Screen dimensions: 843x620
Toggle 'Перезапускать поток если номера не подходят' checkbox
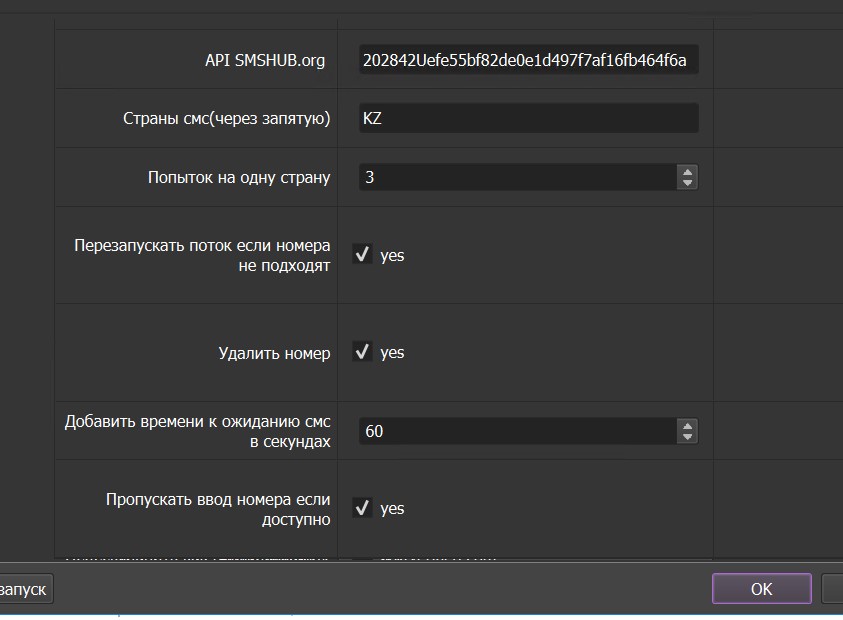362,255
